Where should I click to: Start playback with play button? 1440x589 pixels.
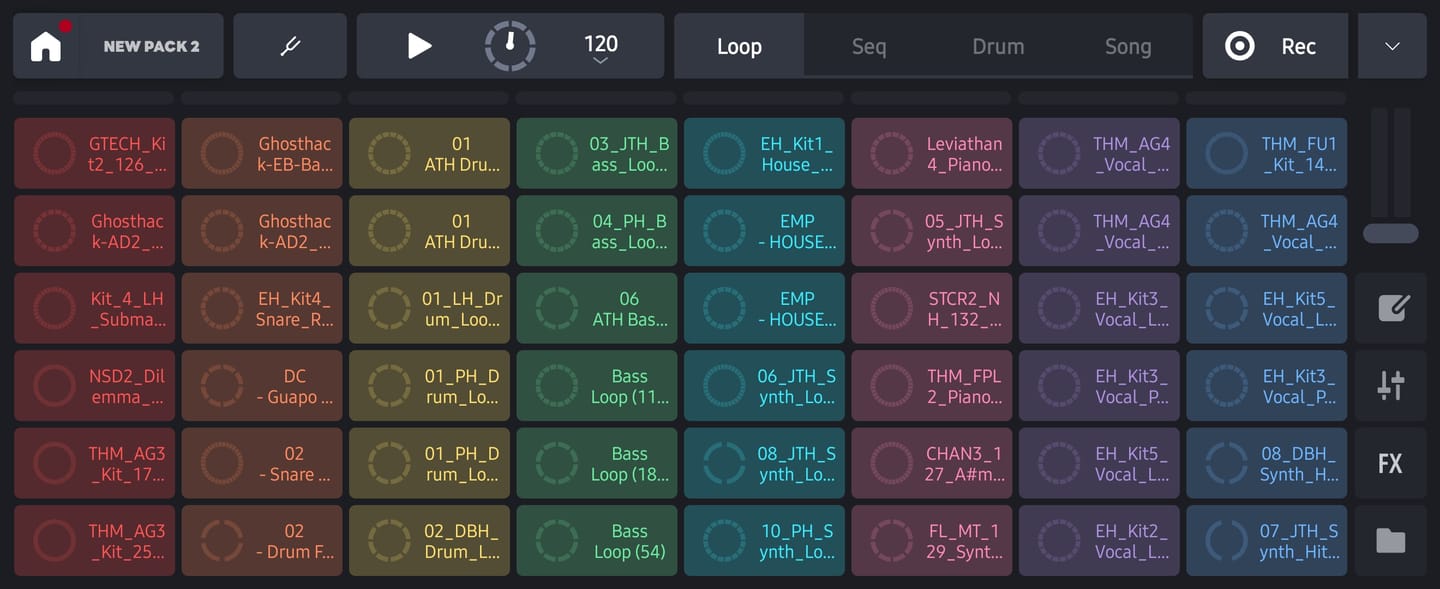419,46
